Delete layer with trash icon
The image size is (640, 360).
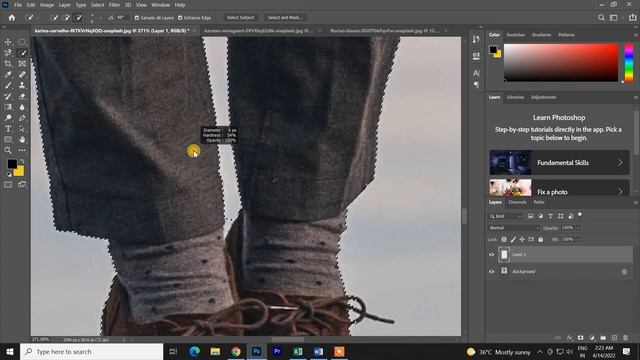tap(625, 338)
